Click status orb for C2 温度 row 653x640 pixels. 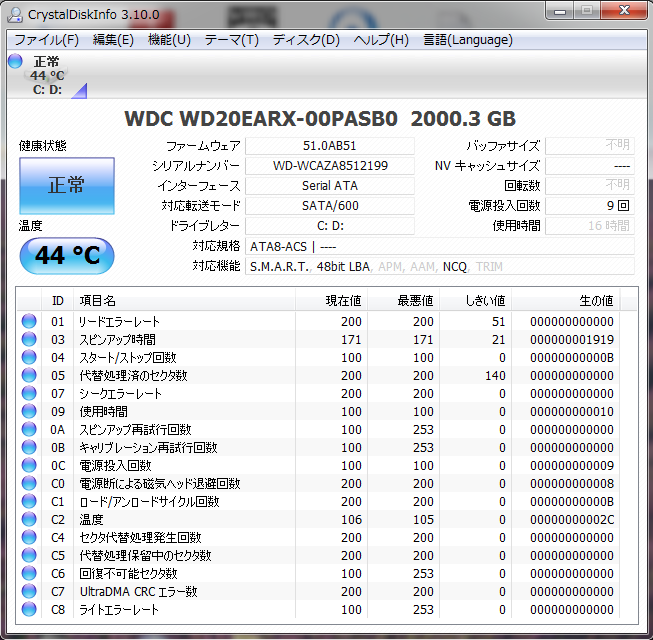click(29, 519)
